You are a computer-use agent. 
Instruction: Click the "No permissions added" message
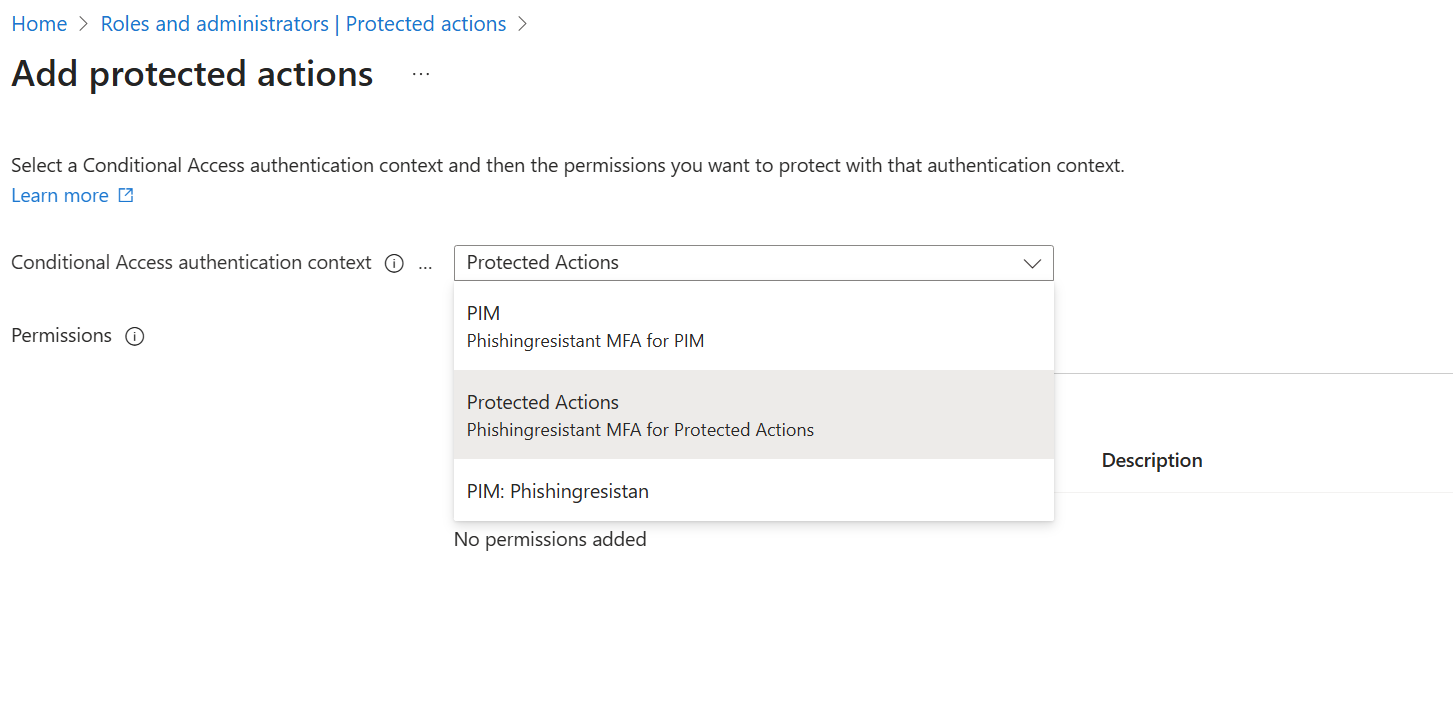click(550, 539)
